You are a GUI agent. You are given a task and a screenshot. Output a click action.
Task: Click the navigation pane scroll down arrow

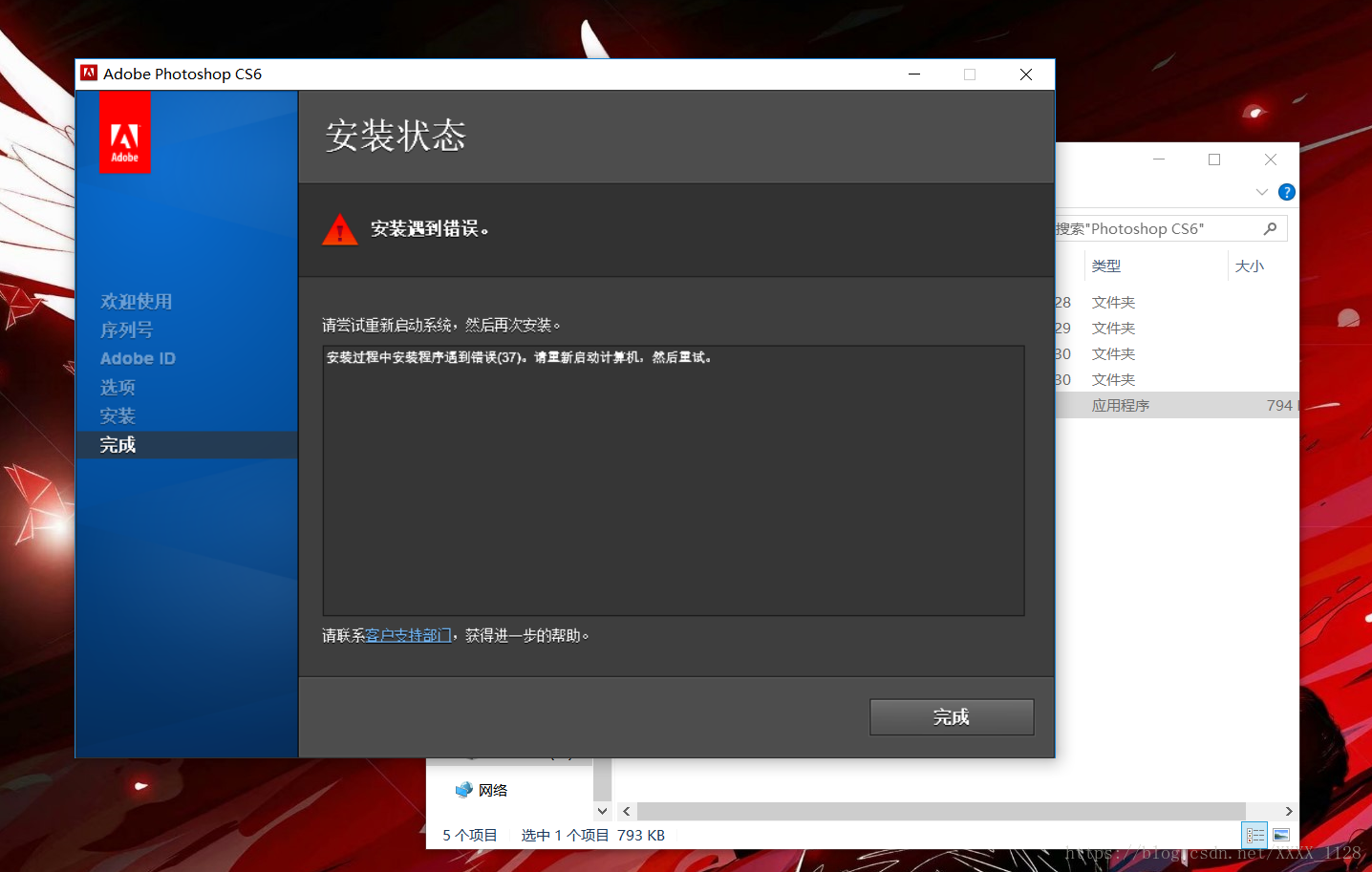(602, 812)
